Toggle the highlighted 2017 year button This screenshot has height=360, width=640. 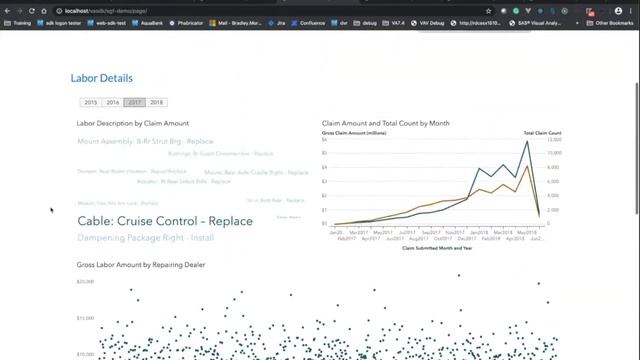coord(135,102)
